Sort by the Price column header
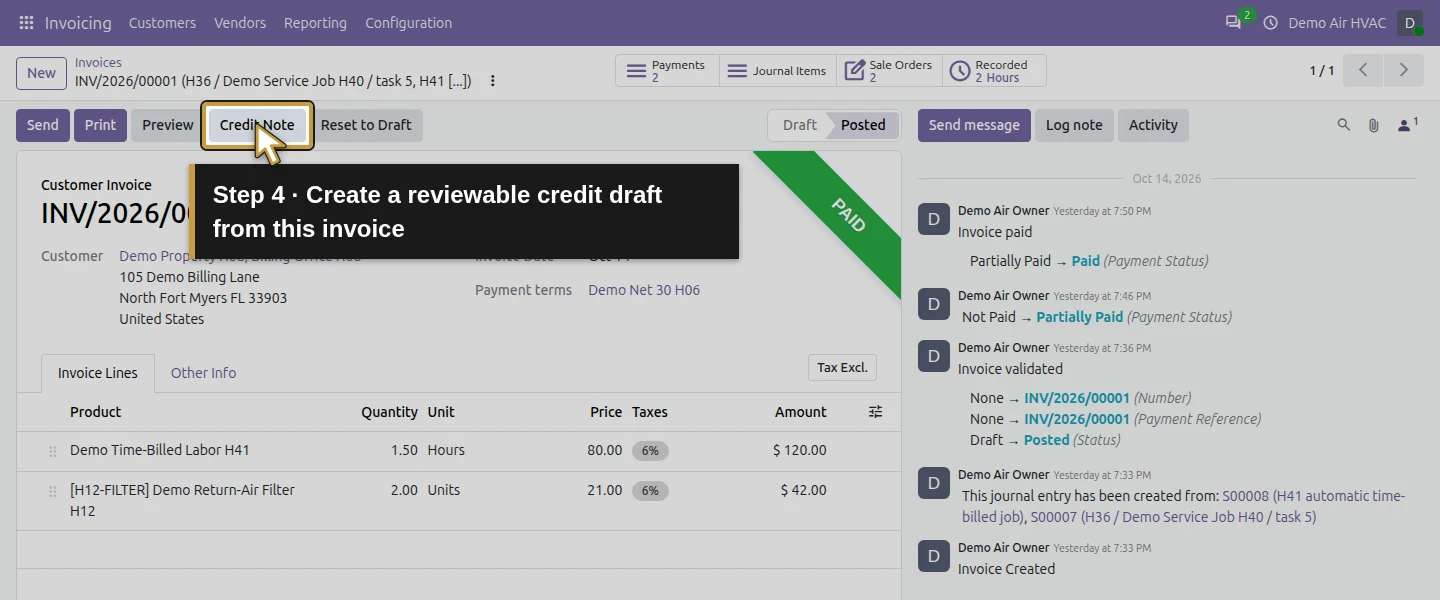Image resolution: width=1440 pixels, height=600 pixels. 606,412
